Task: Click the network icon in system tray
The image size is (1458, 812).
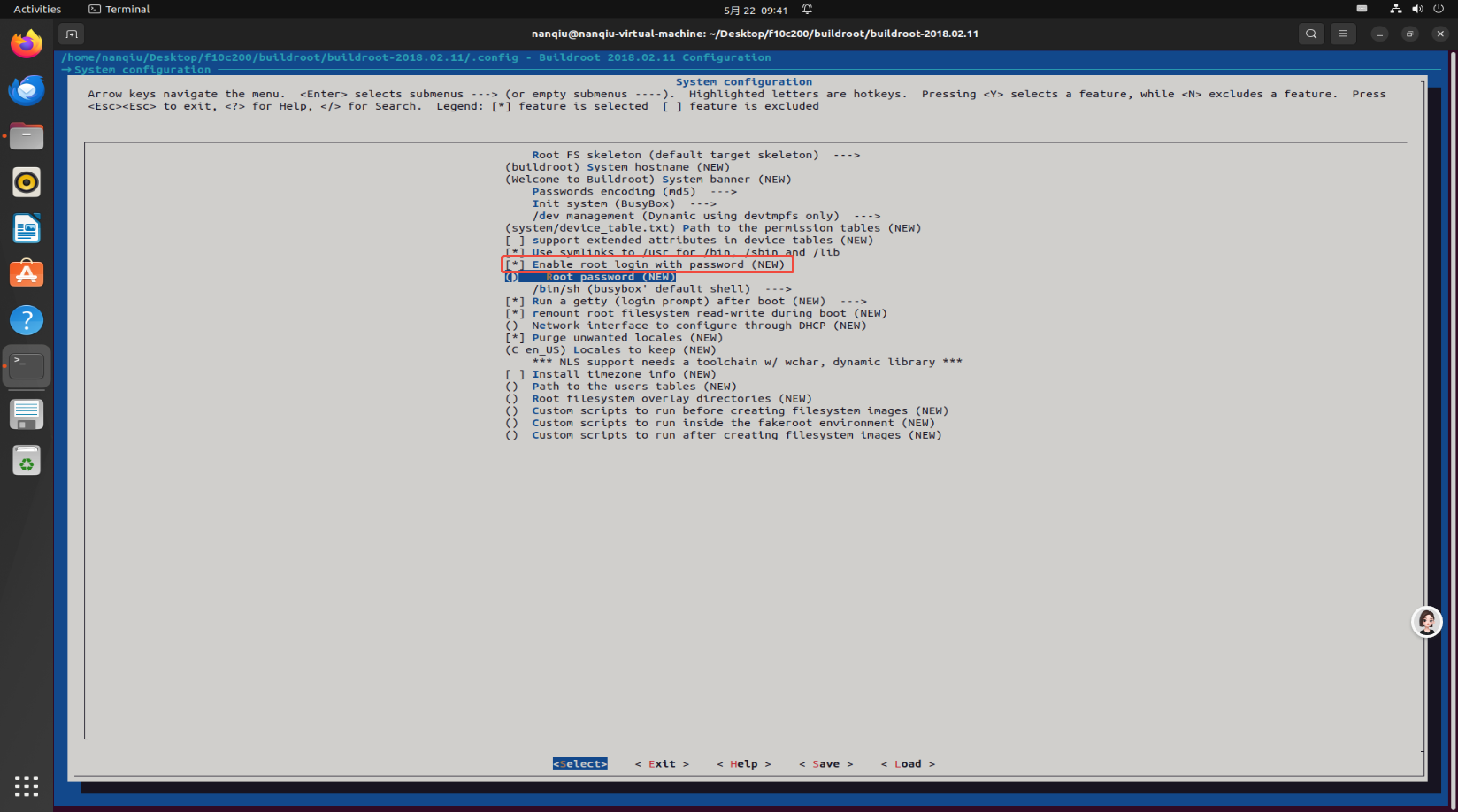Action: [x=1395, y=9]
